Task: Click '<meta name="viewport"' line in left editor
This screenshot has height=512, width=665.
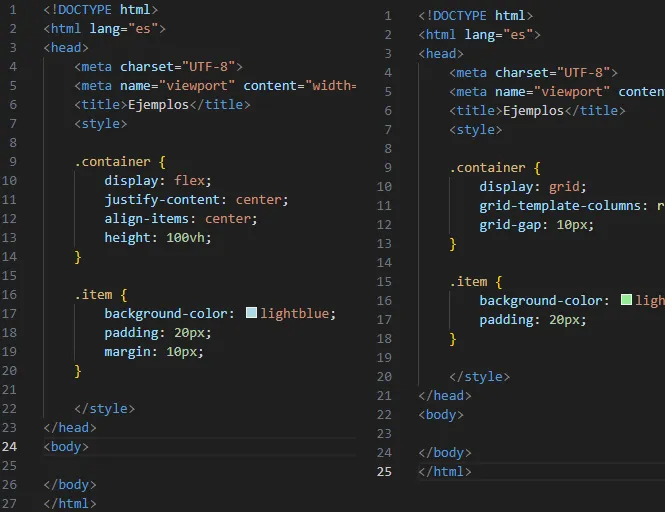Action: [215, 86]
